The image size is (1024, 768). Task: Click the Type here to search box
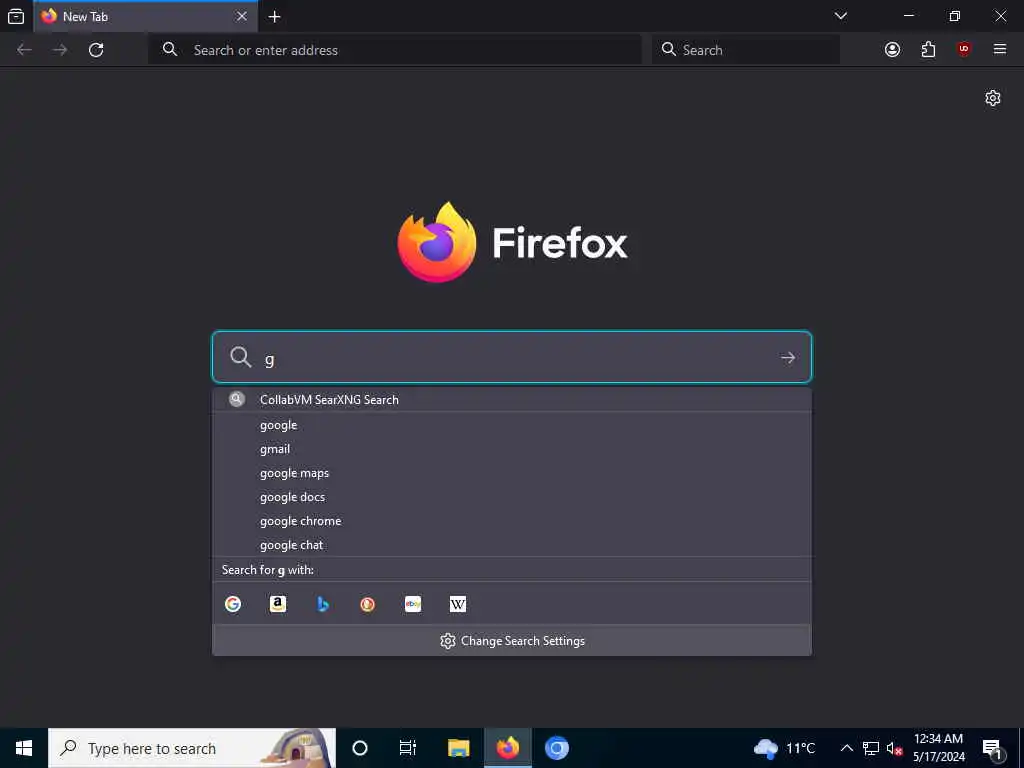192,748
